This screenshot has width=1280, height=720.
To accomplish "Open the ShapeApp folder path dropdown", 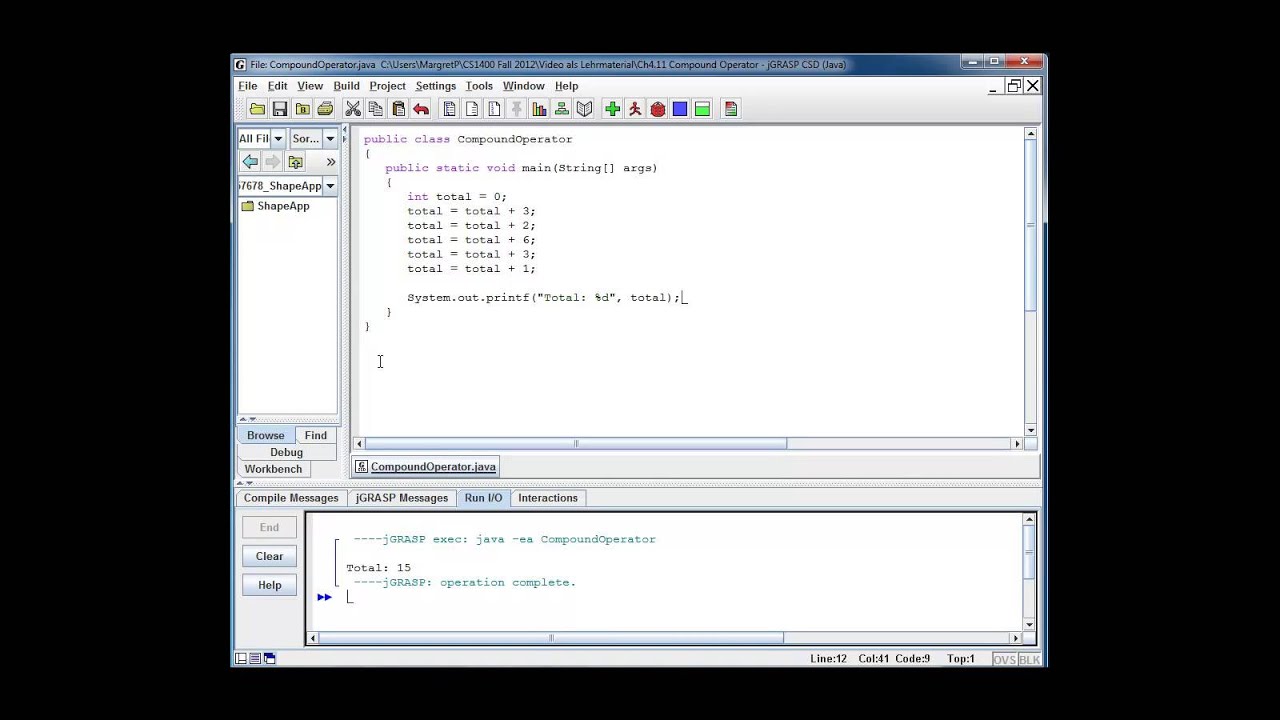I will pos(330,186).
